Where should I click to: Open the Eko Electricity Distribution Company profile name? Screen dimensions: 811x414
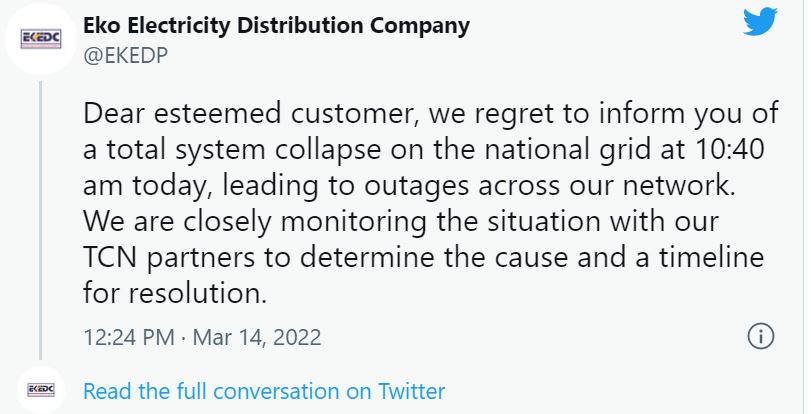[x=276, y=26]
